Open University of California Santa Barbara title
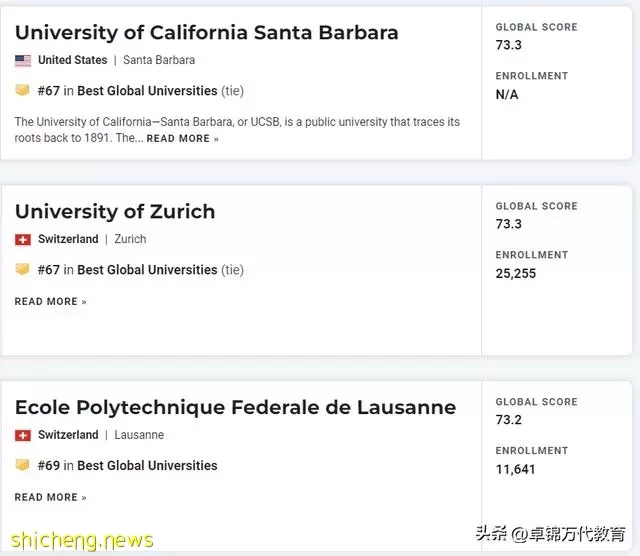 207,33
